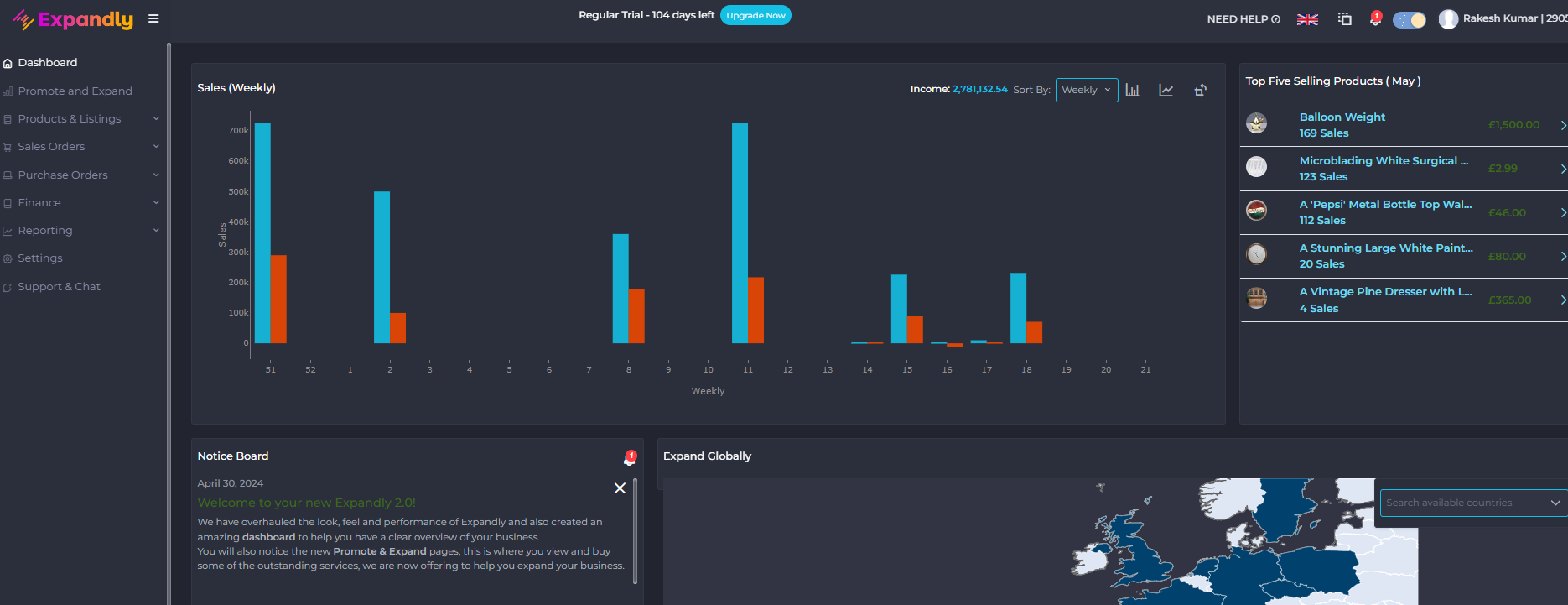The width and height of the screenshot is (1568, 605).
Task: Click the rotate chart icon
Action: (1200, 90)
